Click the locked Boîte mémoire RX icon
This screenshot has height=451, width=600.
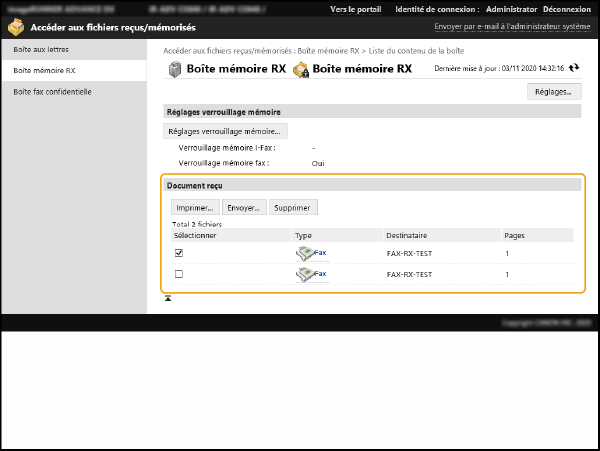click(x=299, y=70)
